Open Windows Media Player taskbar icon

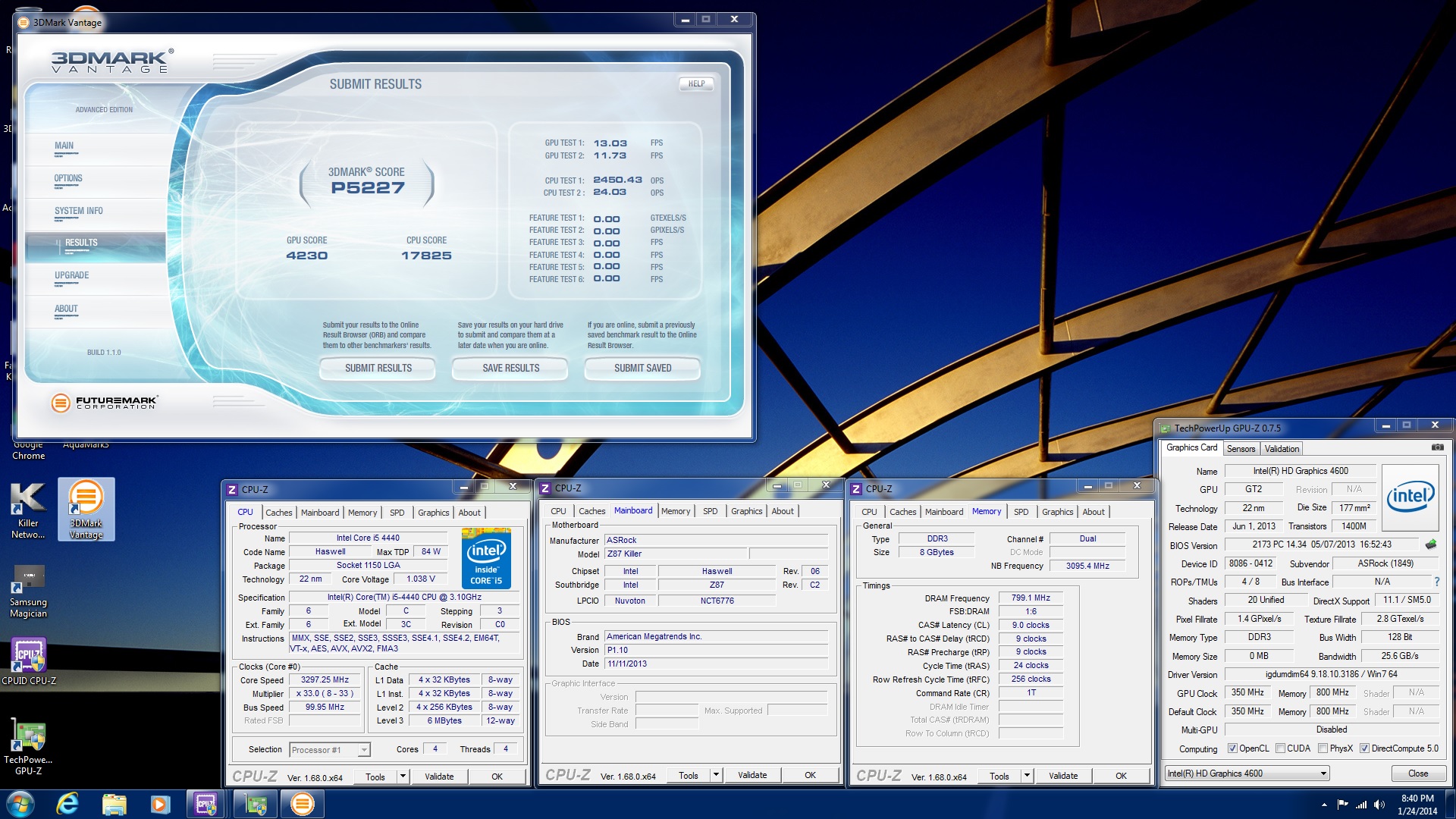coord(160,804)
